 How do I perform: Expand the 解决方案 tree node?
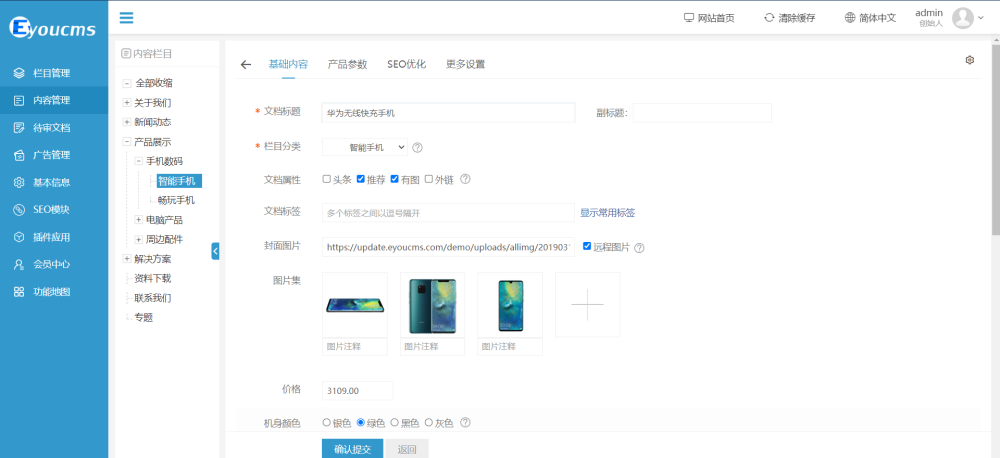click(x=127, y=259)
